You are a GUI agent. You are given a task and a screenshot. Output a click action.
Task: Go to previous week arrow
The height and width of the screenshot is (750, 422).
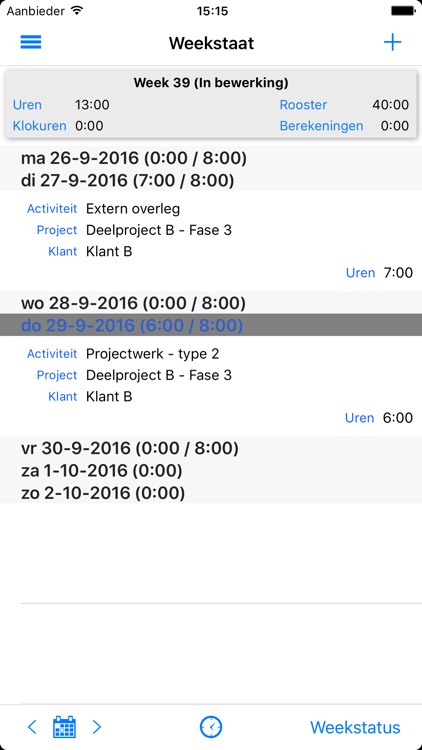coord(32,727)
